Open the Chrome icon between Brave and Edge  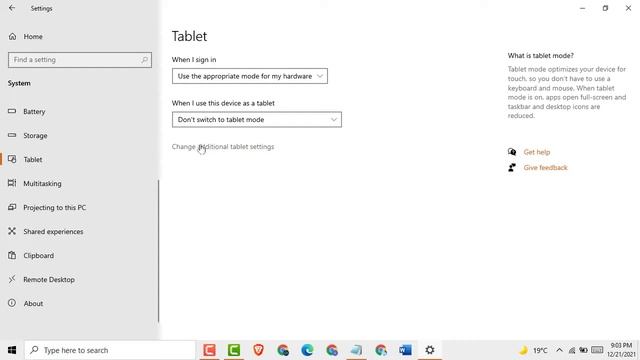click(283, 350)
